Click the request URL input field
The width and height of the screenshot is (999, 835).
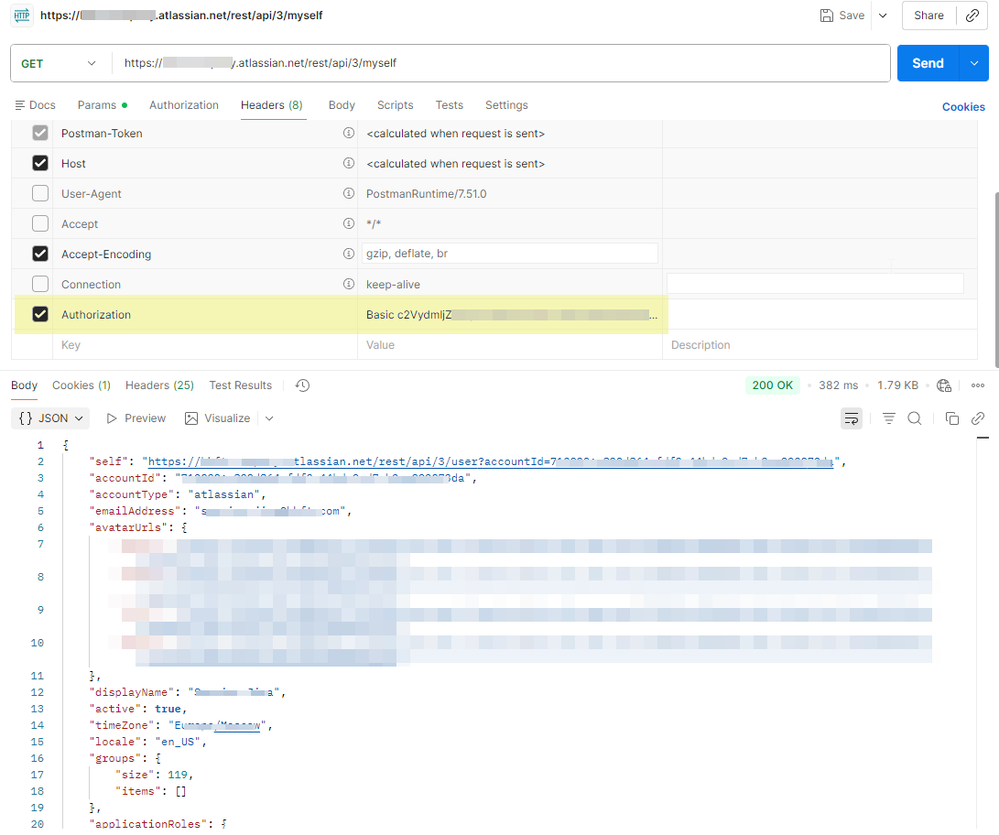tap(500, 63)
